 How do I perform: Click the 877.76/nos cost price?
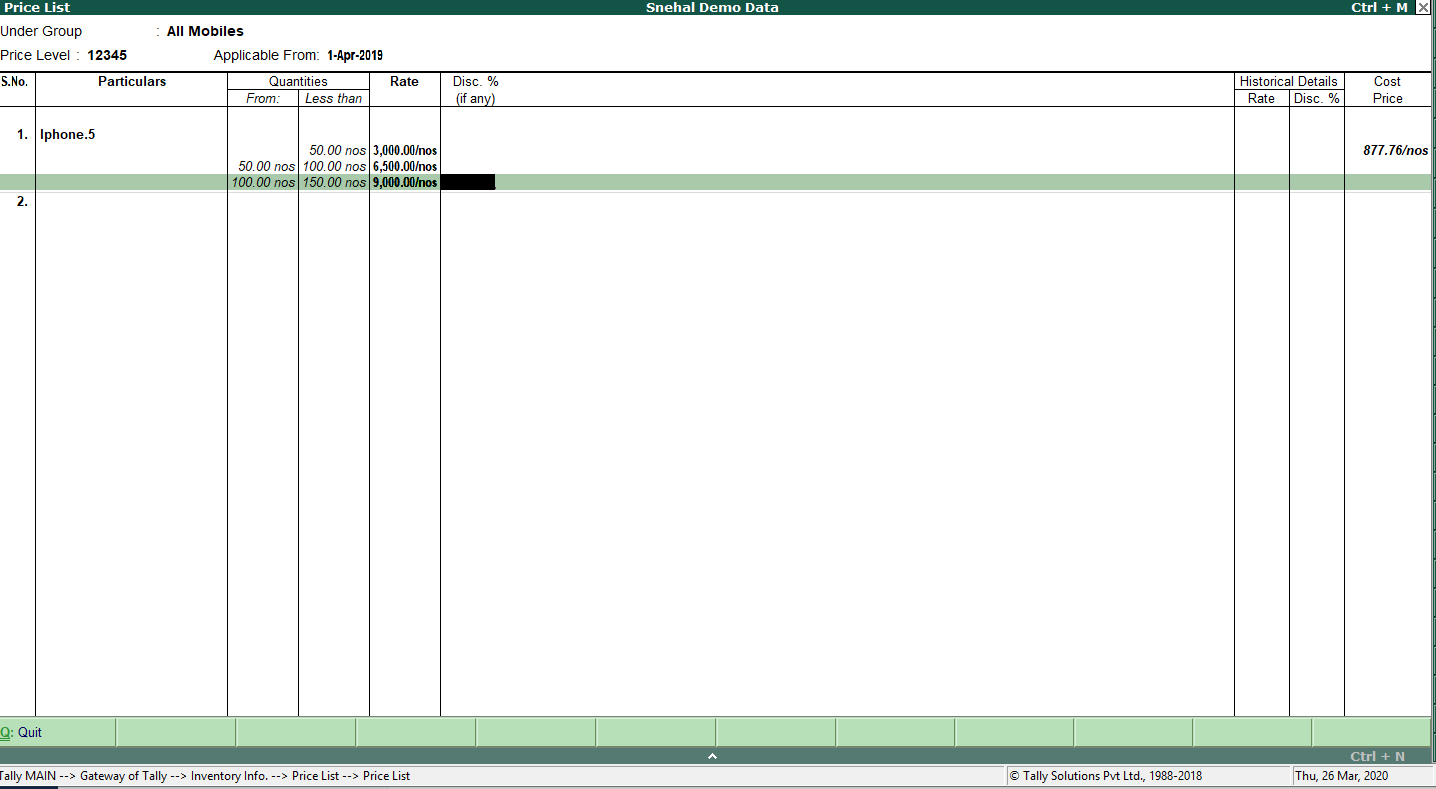pos(1396,150)
